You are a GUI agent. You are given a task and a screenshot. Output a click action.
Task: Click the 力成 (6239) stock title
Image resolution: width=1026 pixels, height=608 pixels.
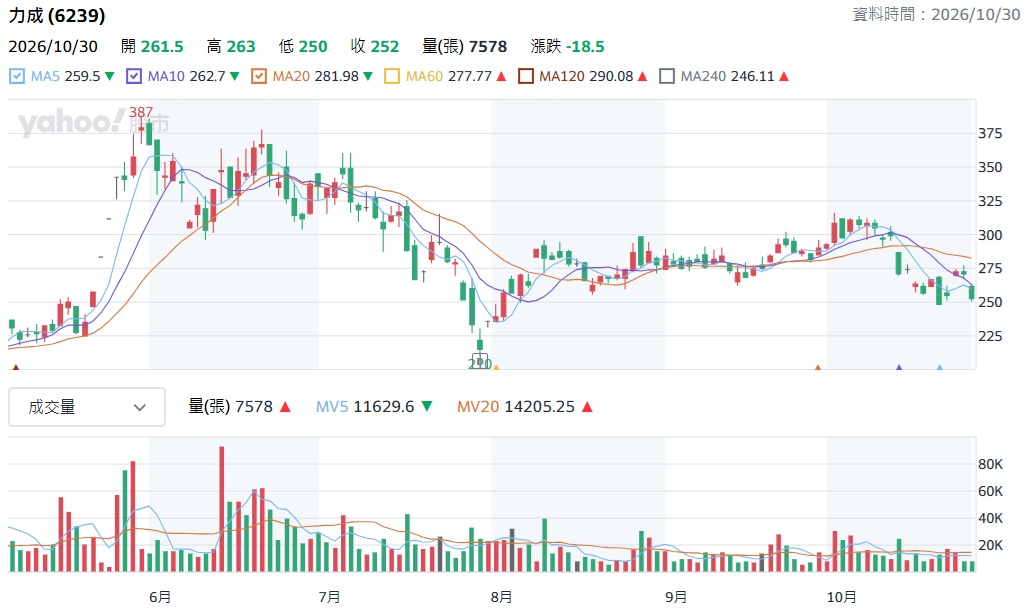tap(57, 15)
